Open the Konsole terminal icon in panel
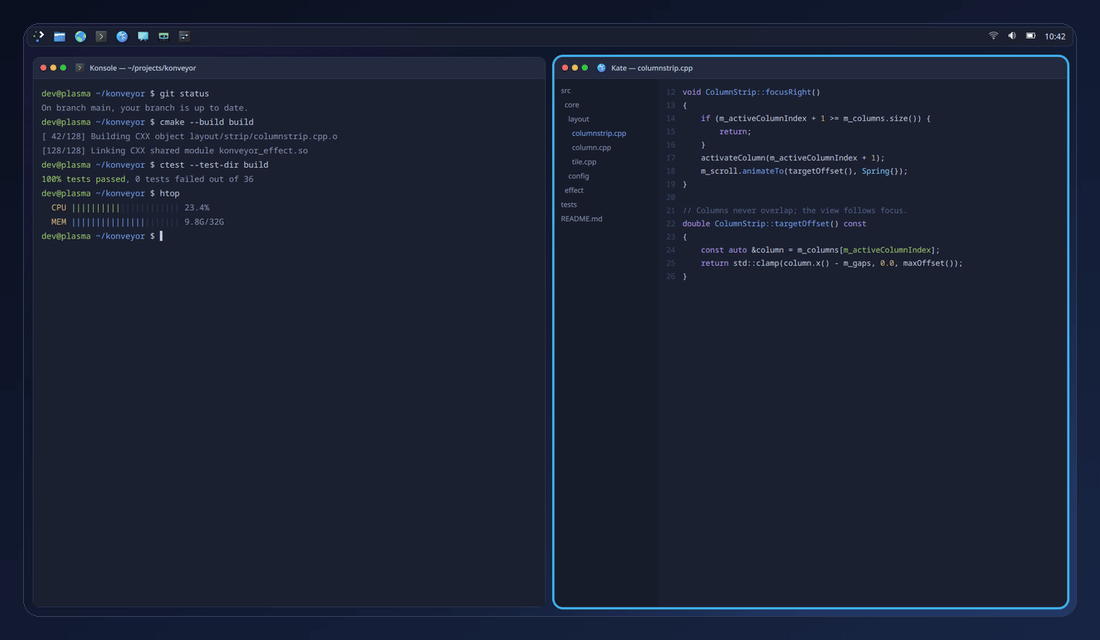Image resolution: width=1100 pixels, height=640 pixels. 101,36
